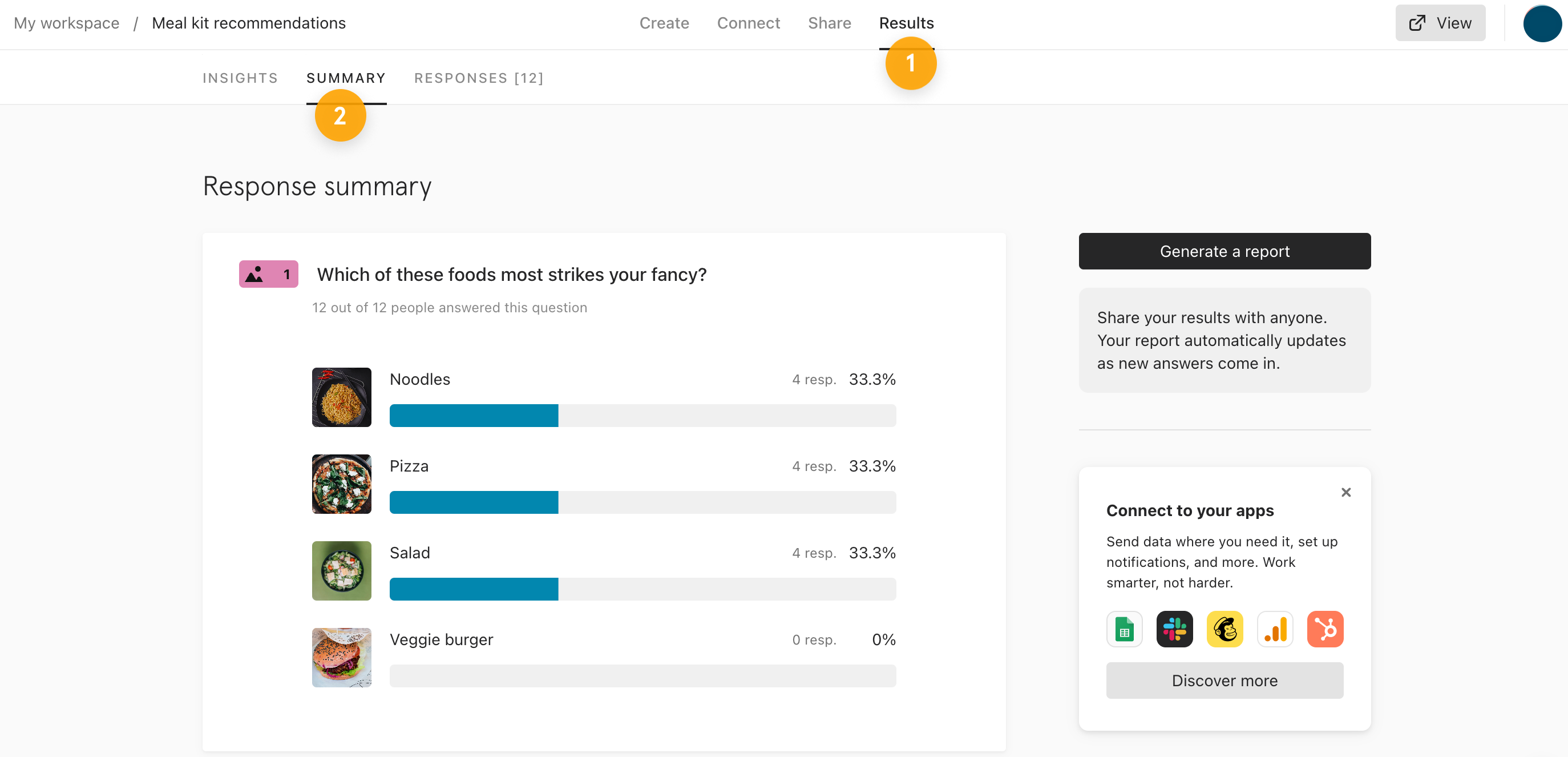Click the Discover more button
Image resolution: width=1568 pixels, height=757 pixels.
coord(1225,681)
